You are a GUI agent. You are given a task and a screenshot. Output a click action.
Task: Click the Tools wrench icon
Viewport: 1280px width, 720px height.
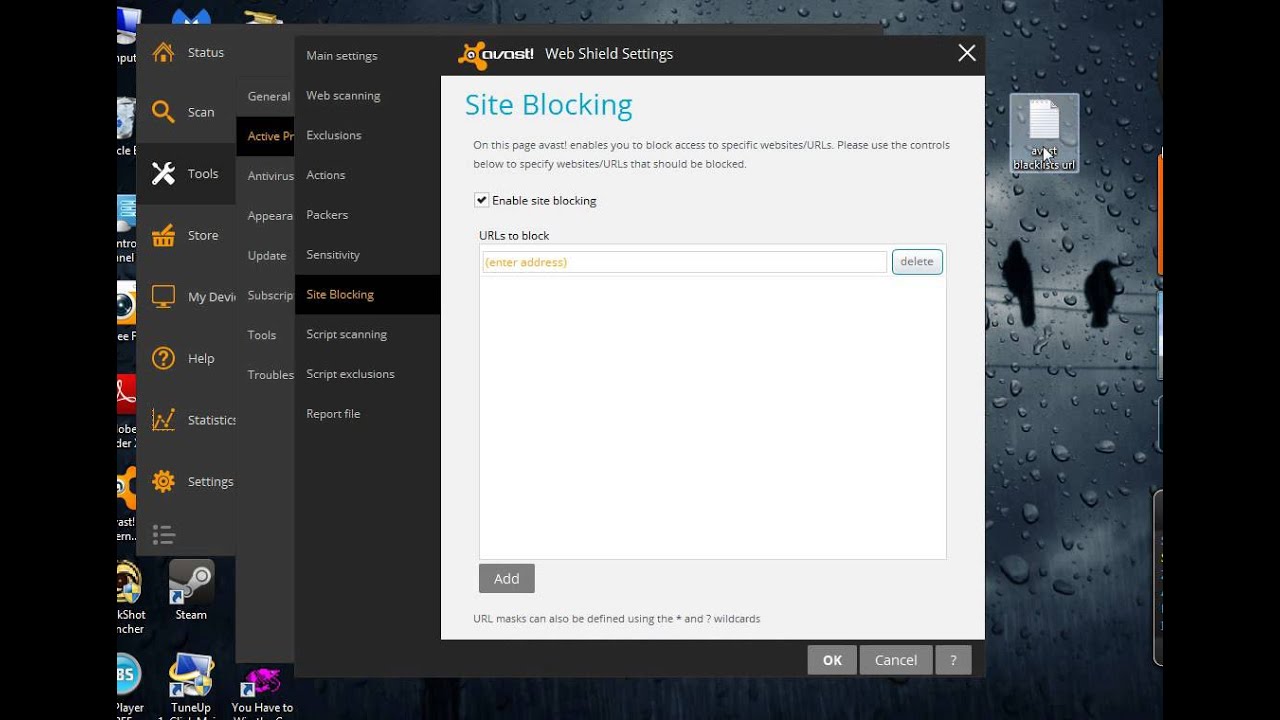tap(163, 173)
